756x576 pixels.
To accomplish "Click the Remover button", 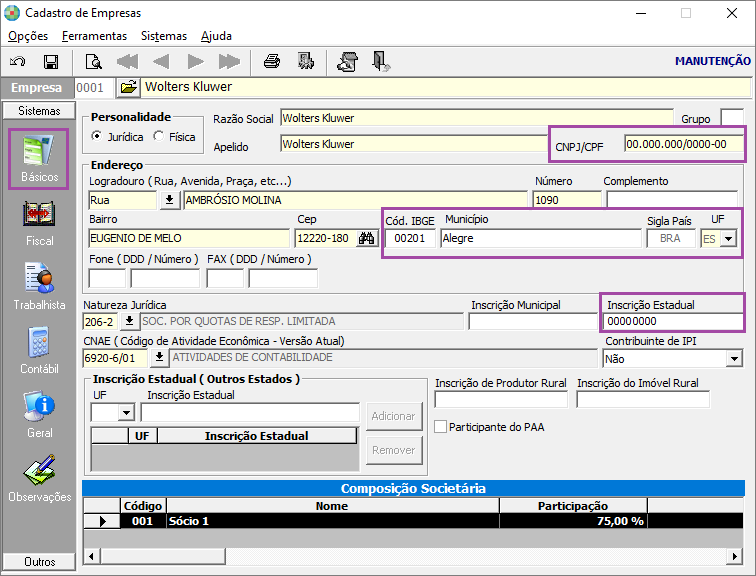I will 393,450.
